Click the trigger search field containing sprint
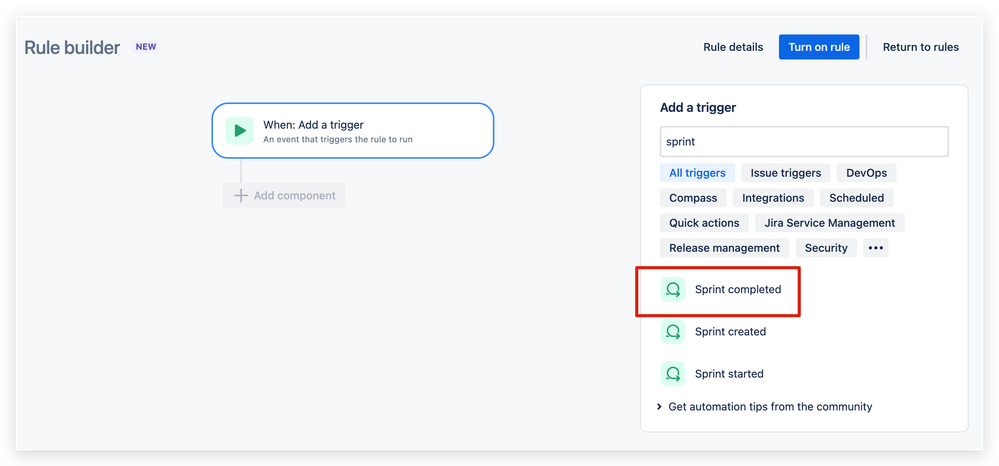999x466 pixels. point(804,142)
